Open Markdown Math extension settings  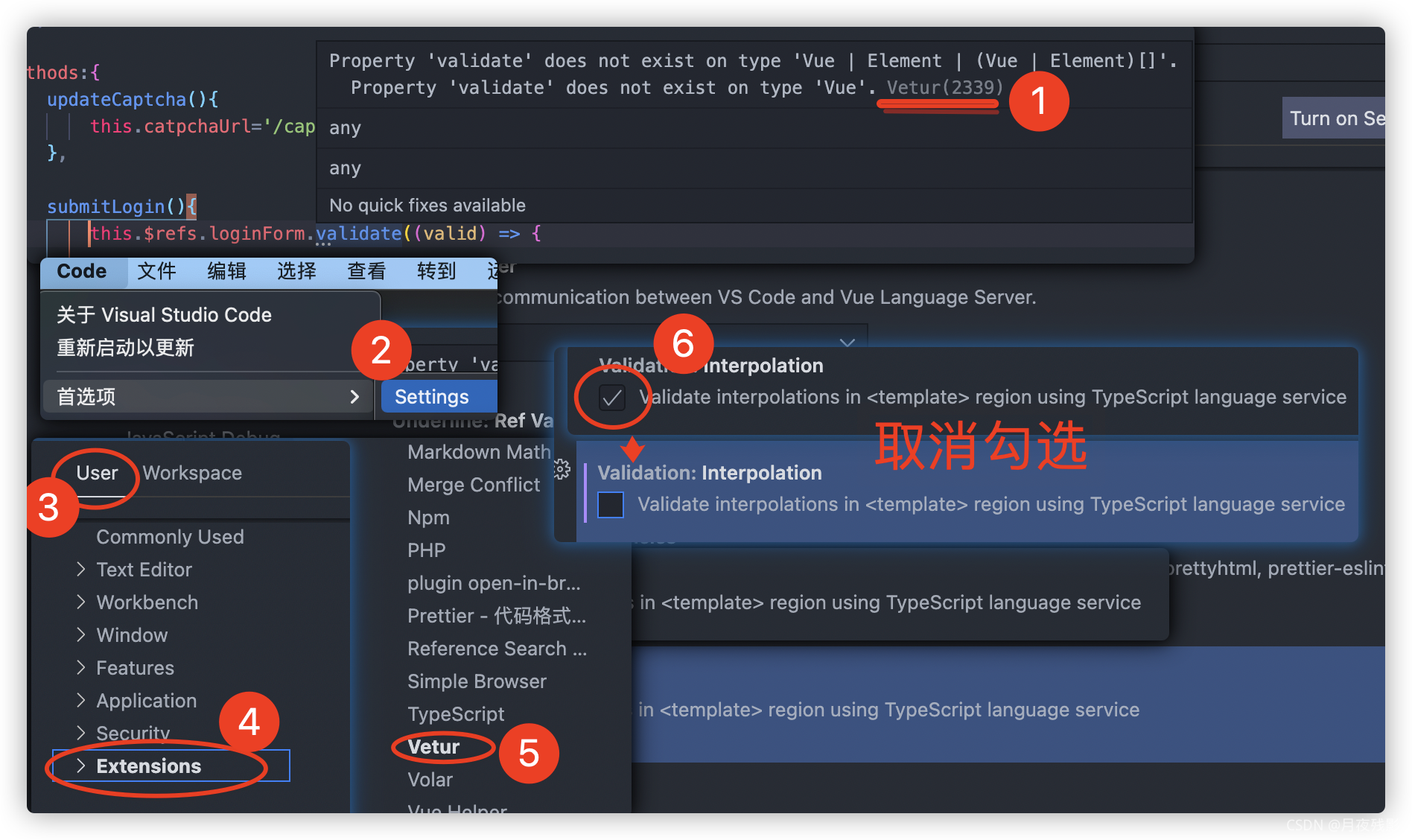pyautogui.click(x=479, y=452)
